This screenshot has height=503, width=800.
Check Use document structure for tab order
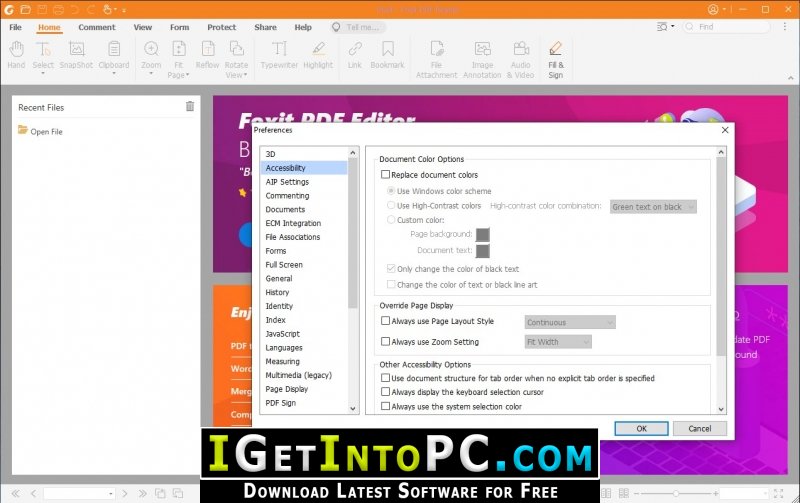386,378
